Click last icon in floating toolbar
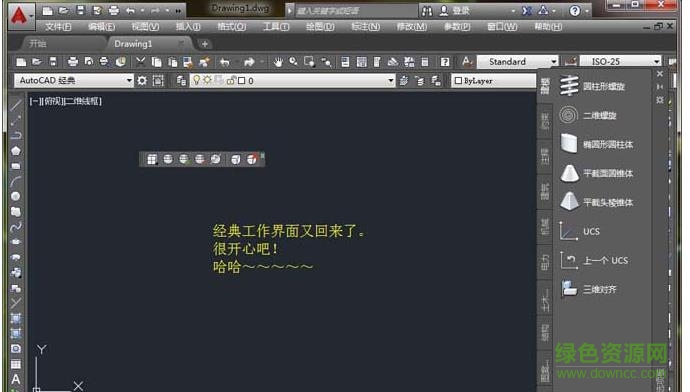The image size is (690, 392). (x=251, y=159)
